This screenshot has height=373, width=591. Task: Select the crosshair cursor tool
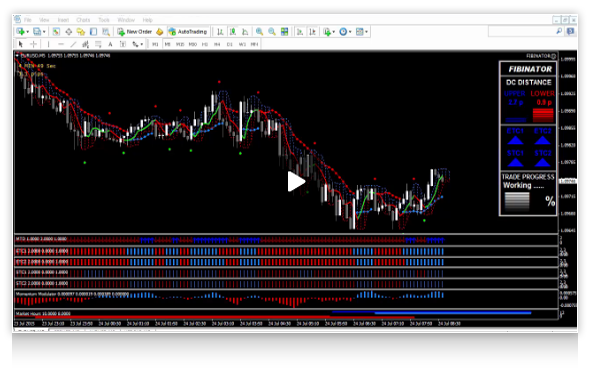click(x=34, y=44)
